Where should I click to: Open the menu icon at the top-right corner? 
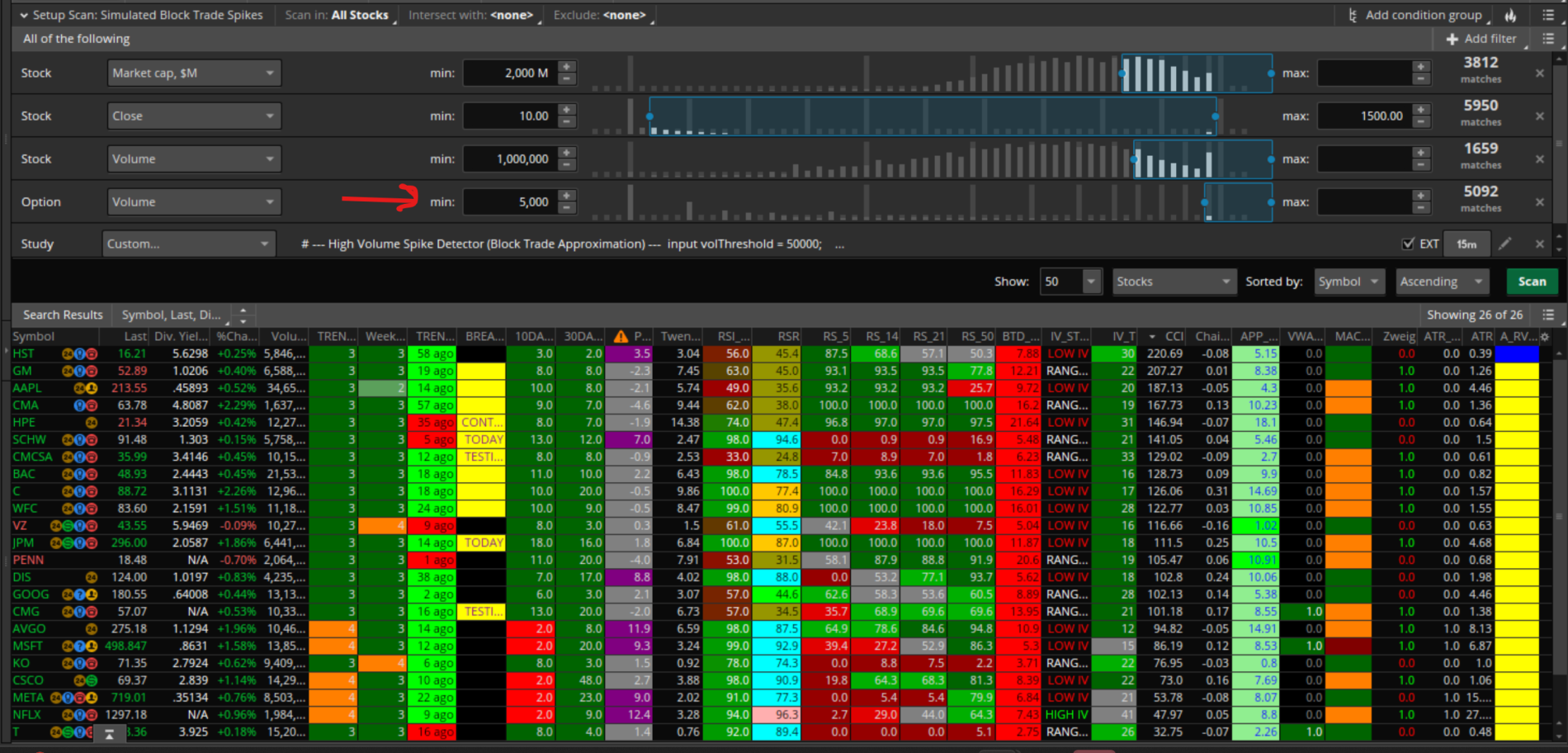pos(1548,15)
